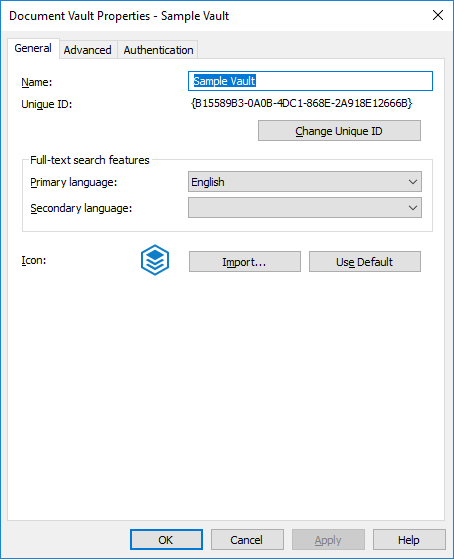Close the Document Vault Properties dialog
The height and width of the screenshot is (559, 454).
[x=438, y=15]
